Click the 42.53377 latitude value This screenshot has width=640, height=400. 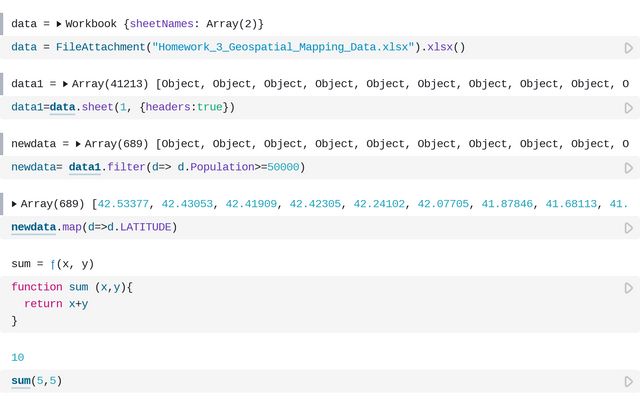(123, 204)
